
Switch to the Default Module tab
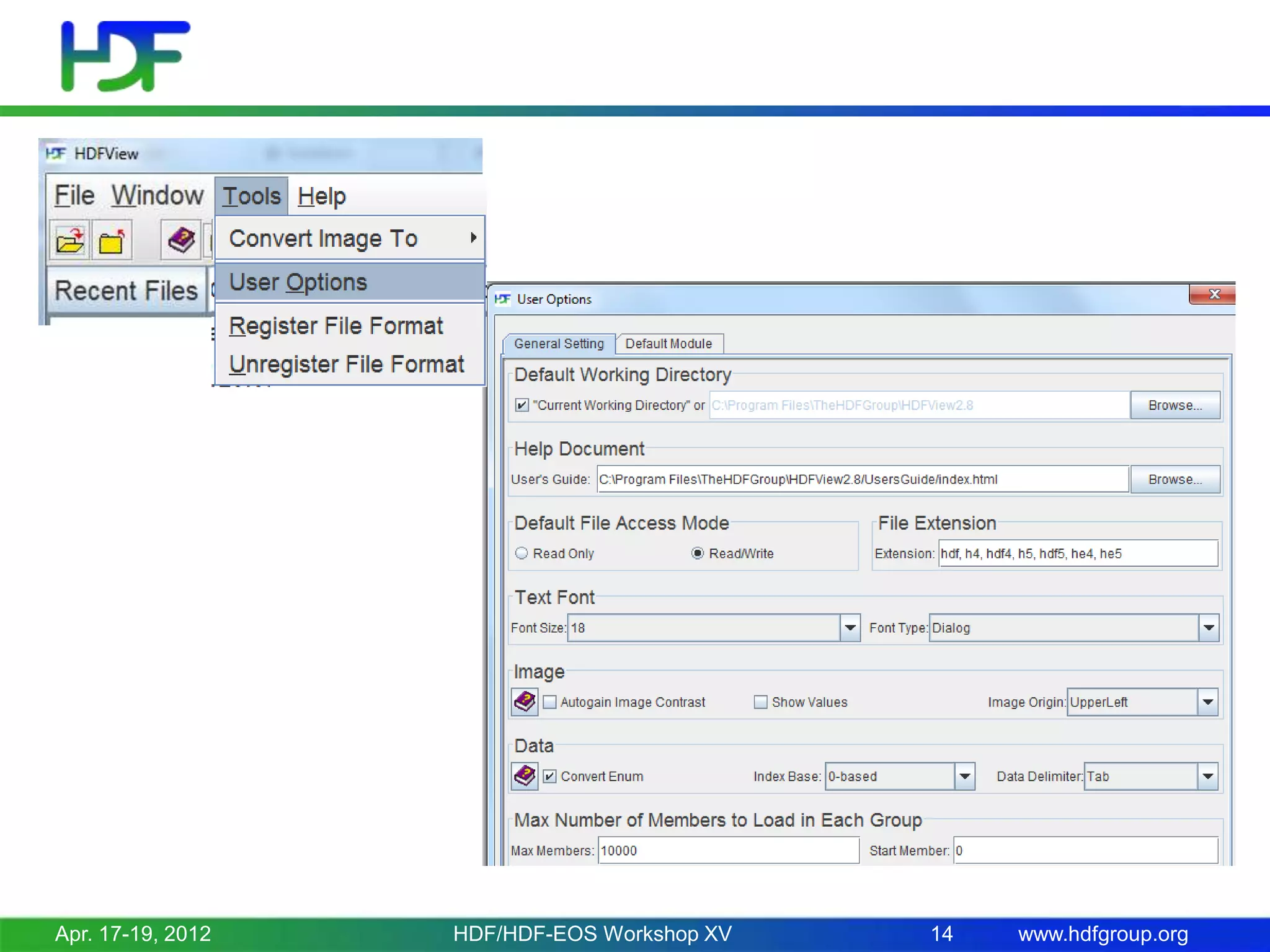click(x=668, y=344)
